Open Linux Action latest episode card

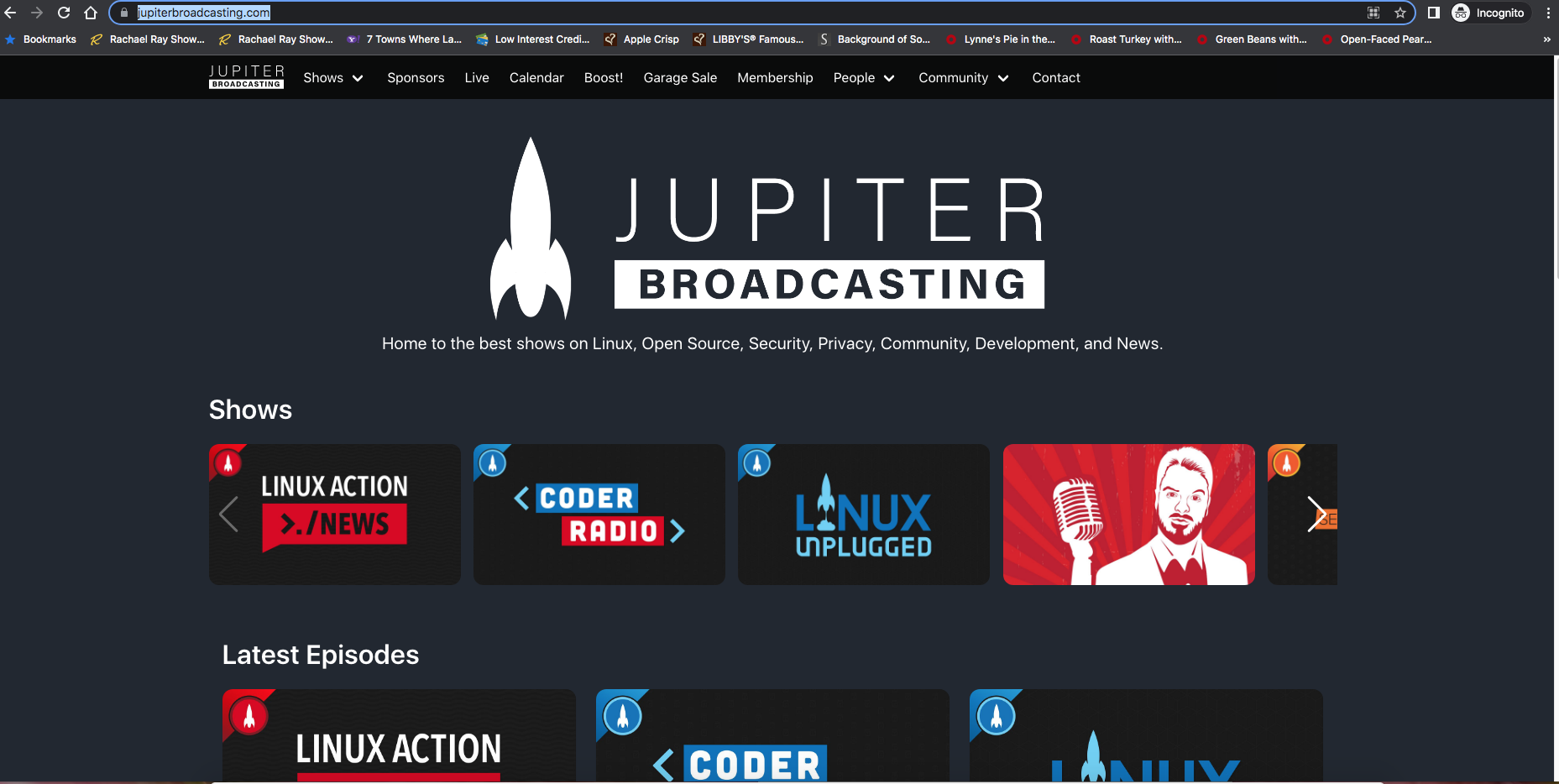(399, 736)
